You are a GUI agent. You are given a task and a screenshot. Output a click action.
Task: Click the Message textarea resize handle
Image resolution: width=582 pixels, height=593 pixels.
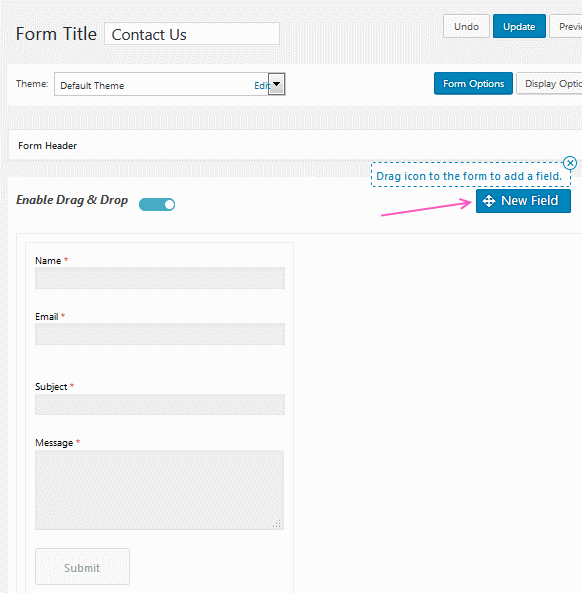point(277,524)
